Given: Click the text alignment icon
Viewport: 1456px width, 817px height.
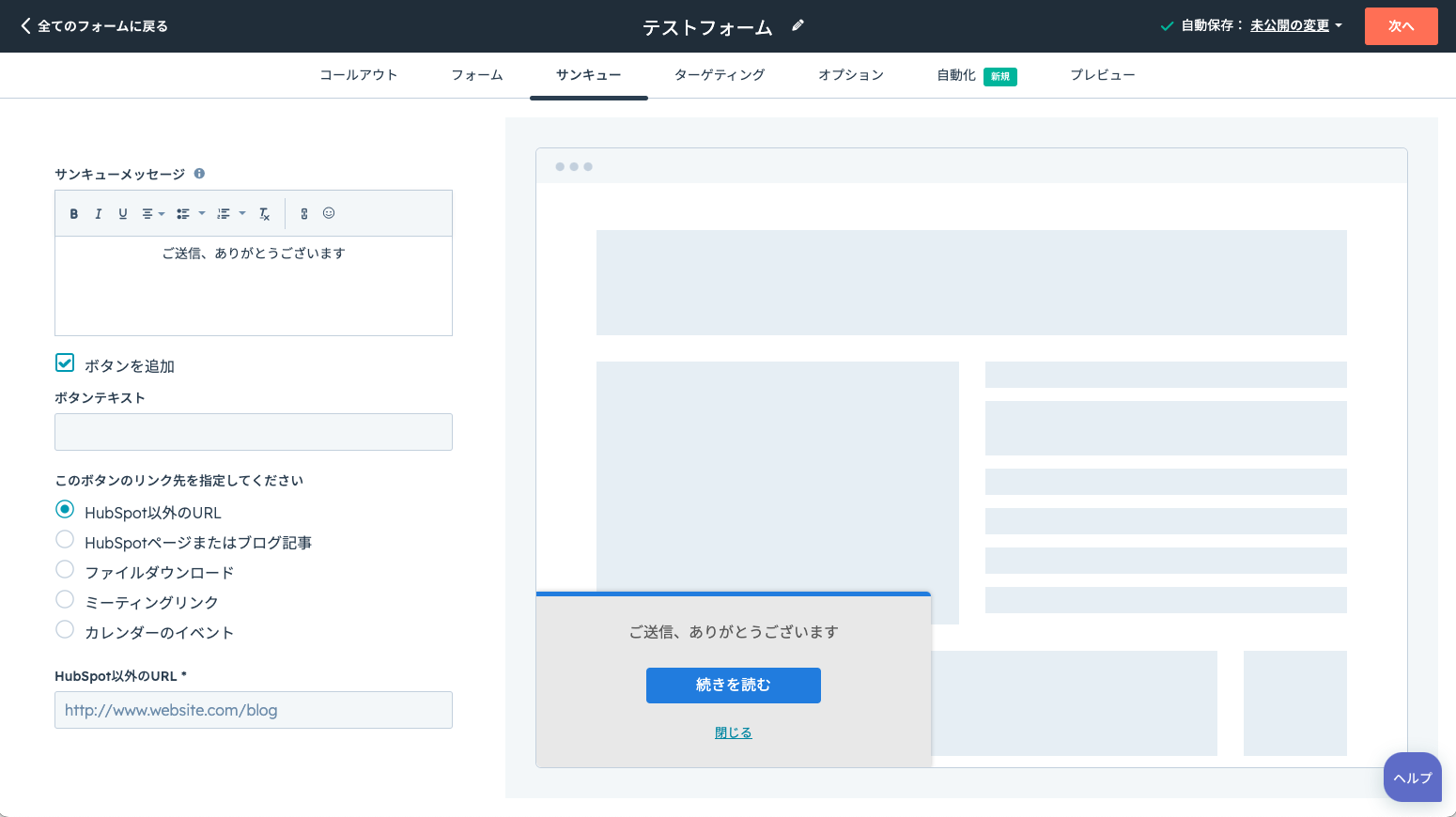Looking at the screenshot, I should [x=147, y=214].
